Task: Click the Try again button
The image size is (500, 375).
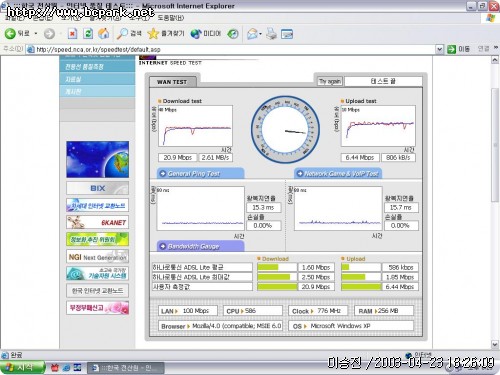Action: point(330,81)
